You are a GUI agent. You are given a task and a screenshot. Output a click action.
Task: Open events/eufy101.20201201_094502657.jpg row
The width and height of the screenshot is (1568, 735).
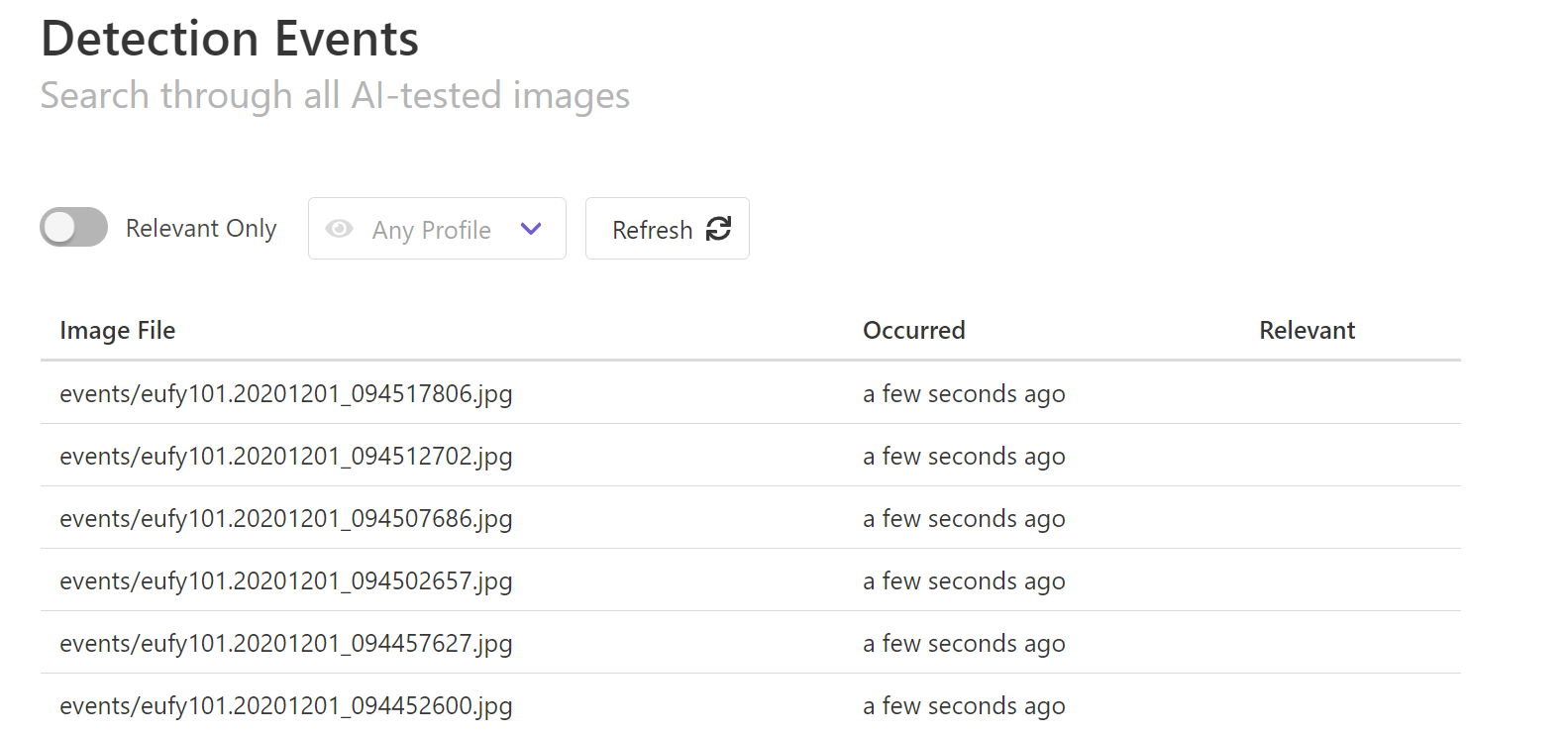[x=751, y=580]
